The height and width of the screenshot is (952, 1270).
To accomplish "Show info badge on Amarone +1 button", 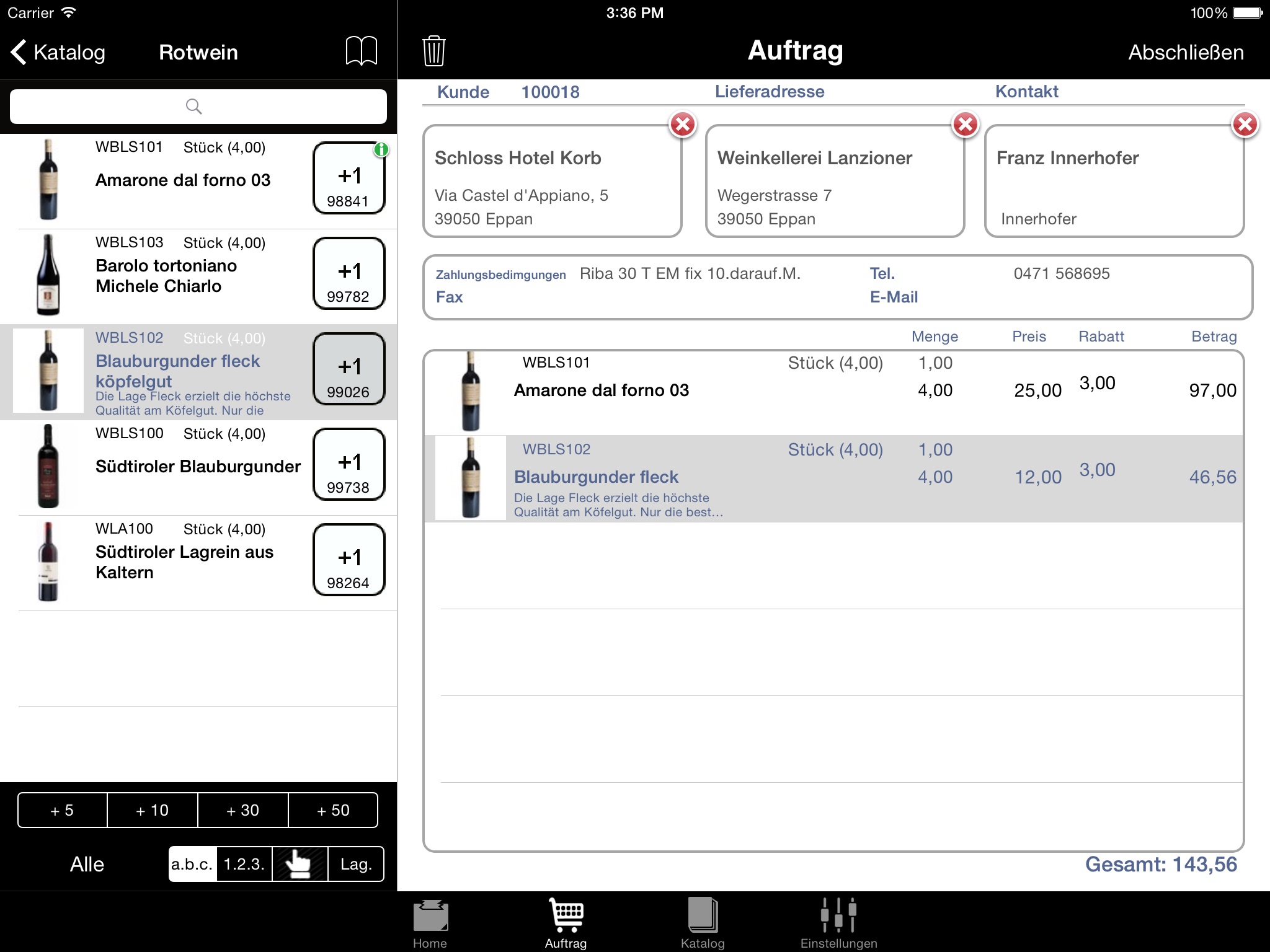I will (x=381, y=149).
